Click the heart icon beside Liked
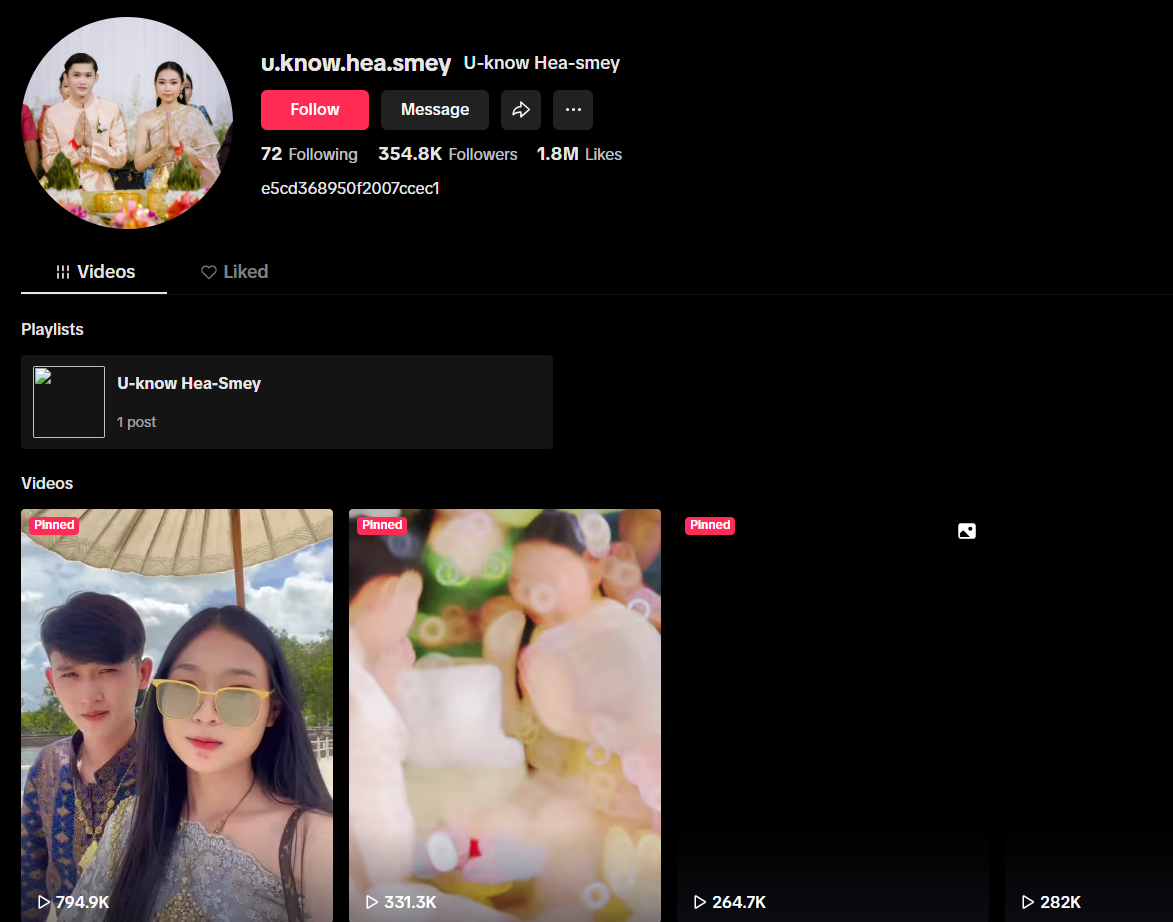 209,272
